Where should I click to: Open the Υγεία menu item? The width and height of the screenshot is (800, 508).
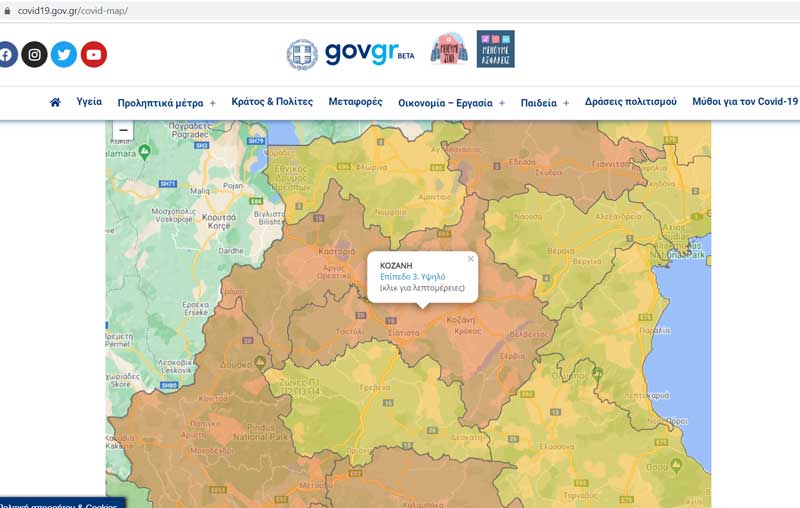coord(89,101)
